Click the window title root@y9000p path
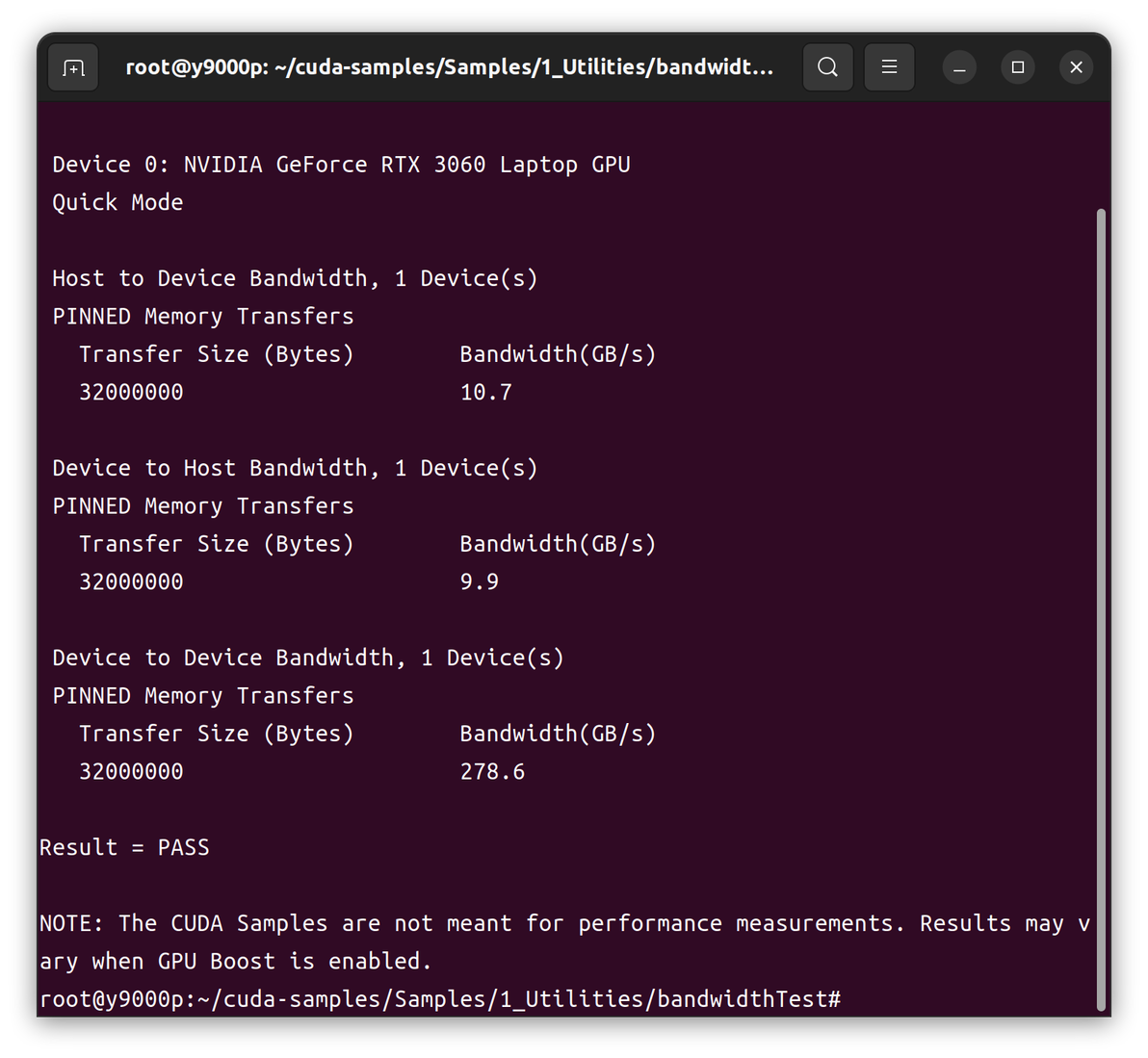1148x1058 pixels. pos(450,67)
